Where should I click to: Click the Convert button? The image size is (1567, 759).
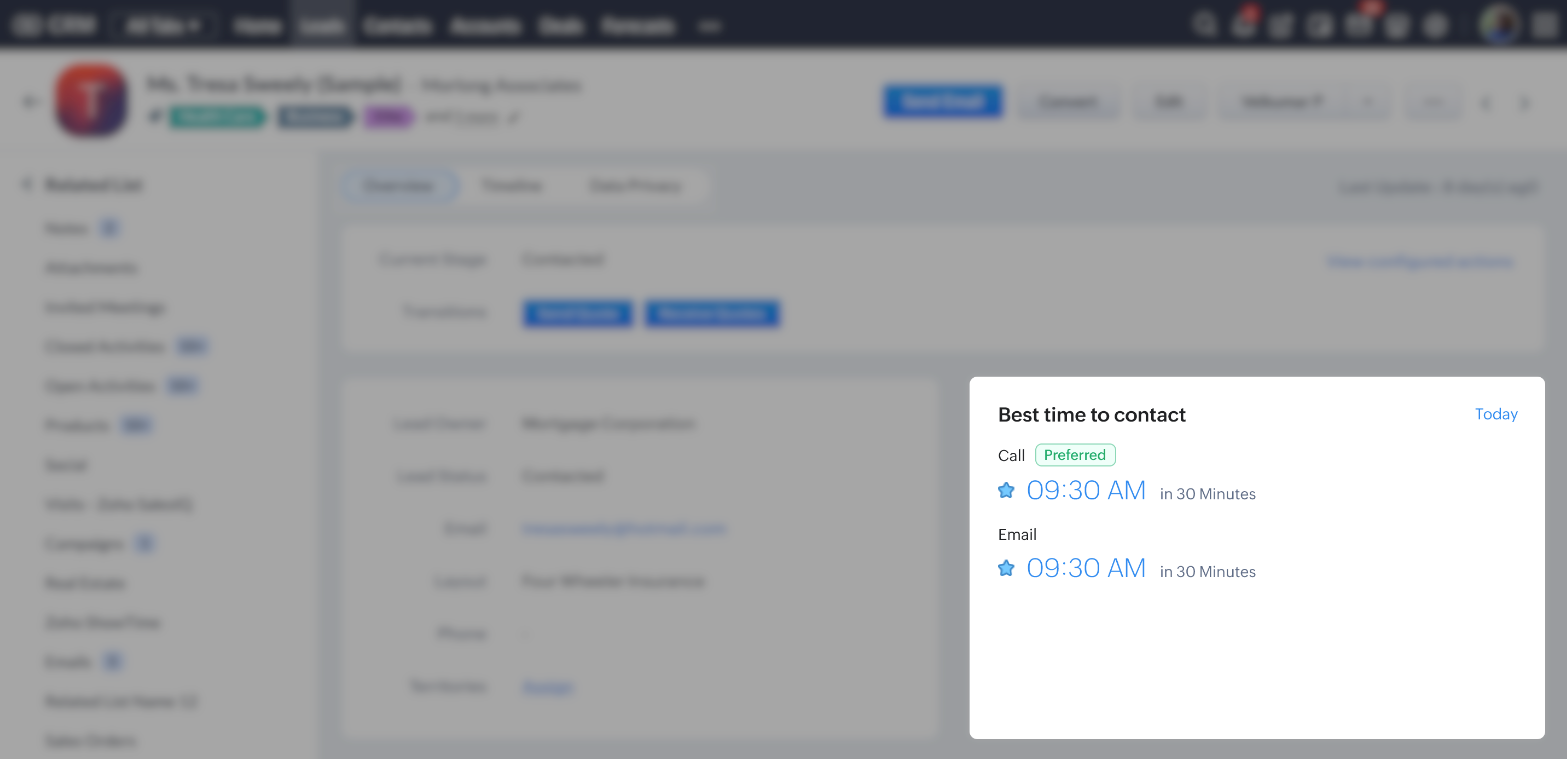click(x=1067, y=102)
